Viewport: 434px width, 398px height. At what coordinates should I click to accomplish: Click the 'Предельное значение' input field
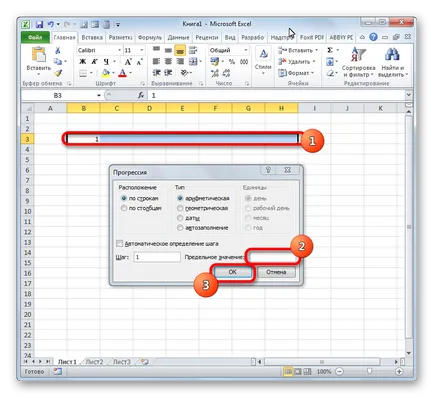point(272,257)
